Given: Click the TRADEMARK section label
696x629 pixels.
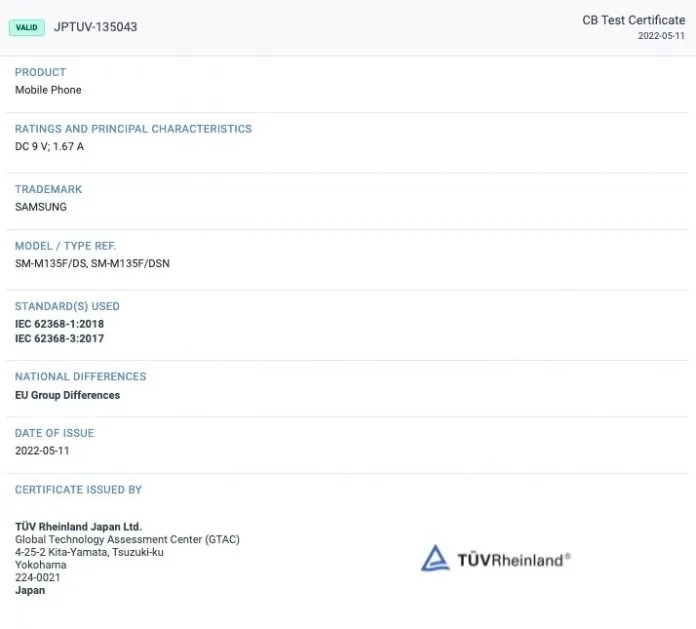Looking at the screenshot, I should 48,189.
